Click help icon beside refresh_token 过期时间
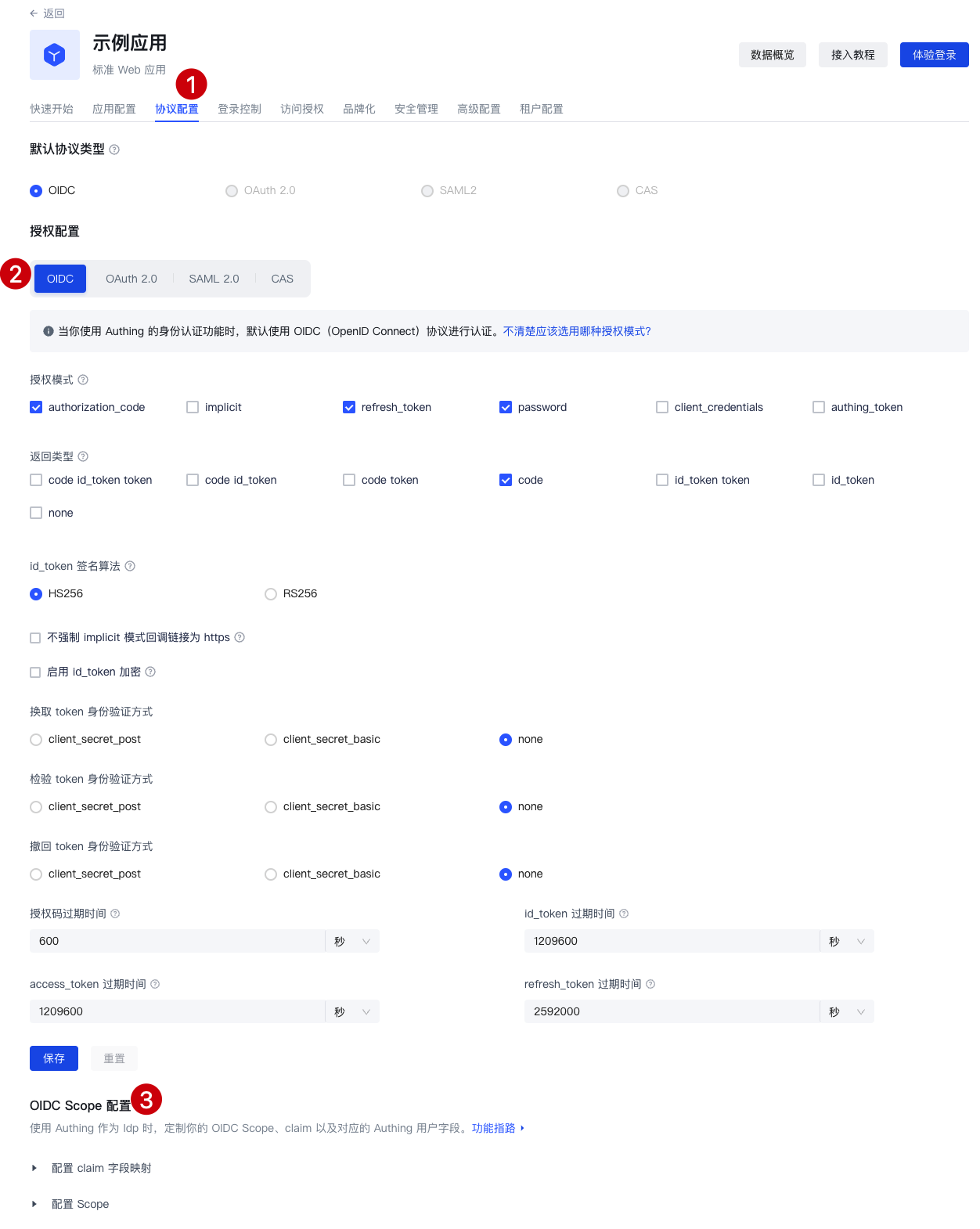Viewport: 980px width, 1229px height. pyautogui.click(x=650, y=984)
